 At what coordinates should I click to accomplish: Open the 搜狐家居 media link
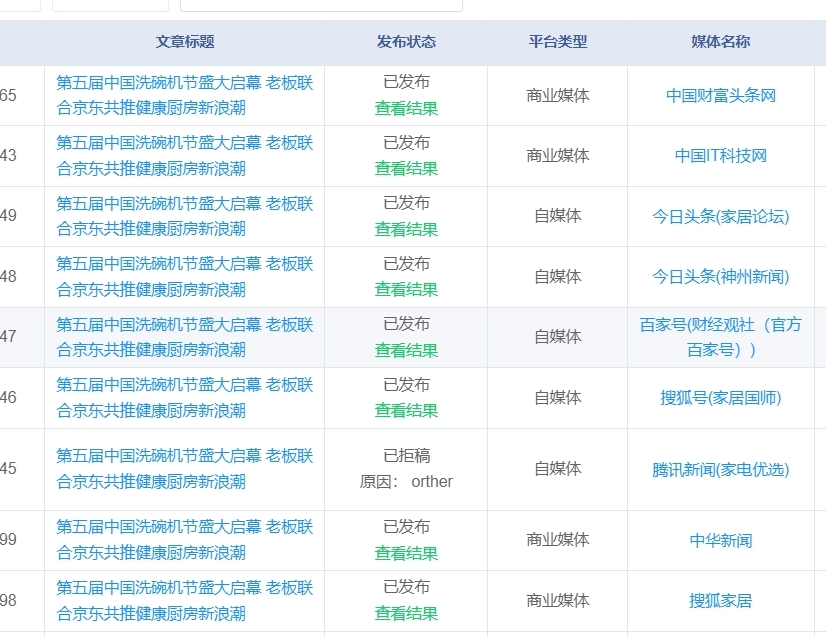720,601
